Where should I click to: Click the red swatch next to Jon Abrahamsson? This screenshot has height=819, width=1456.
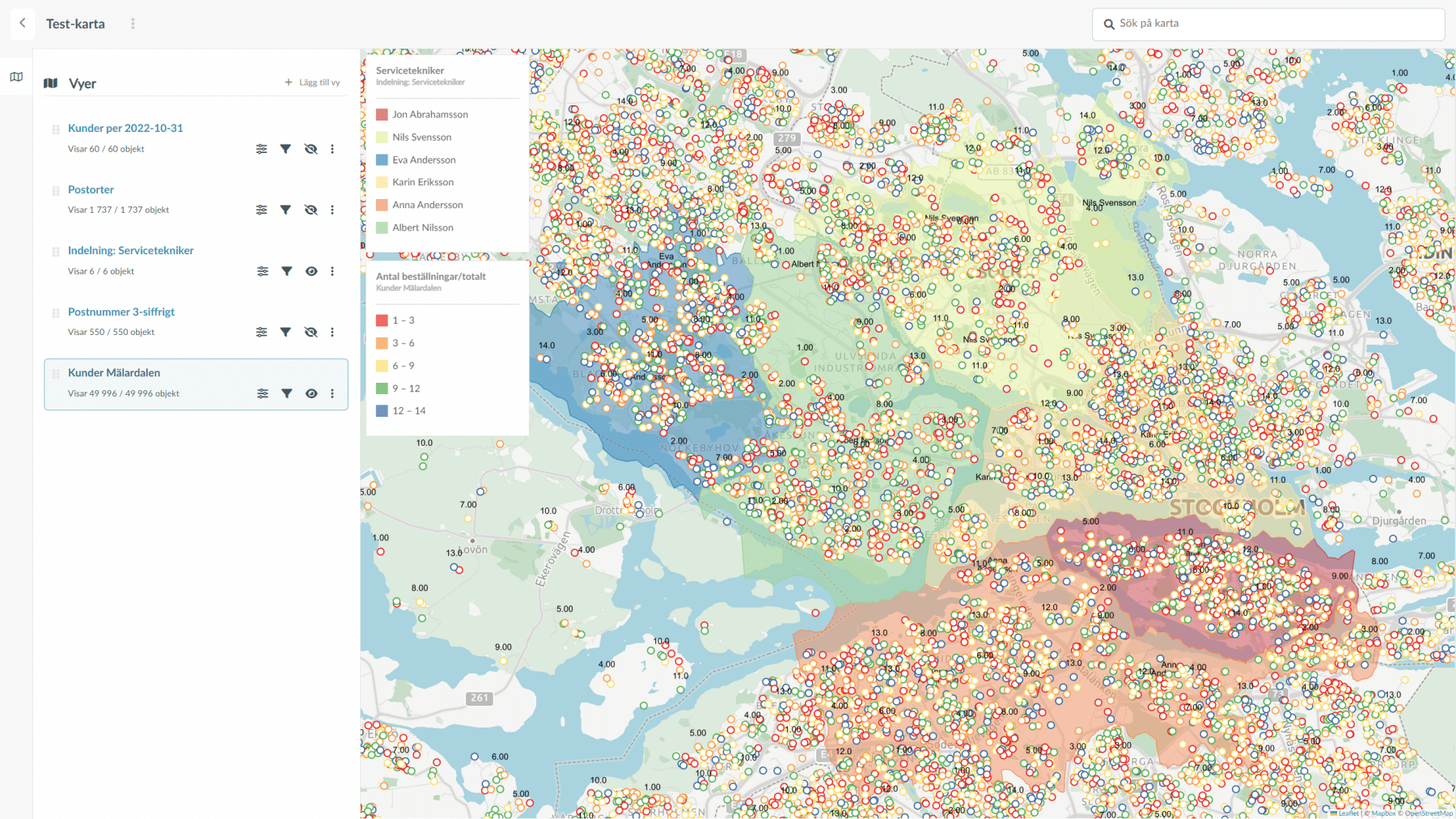pyautogui.click(x=381, y=114)
